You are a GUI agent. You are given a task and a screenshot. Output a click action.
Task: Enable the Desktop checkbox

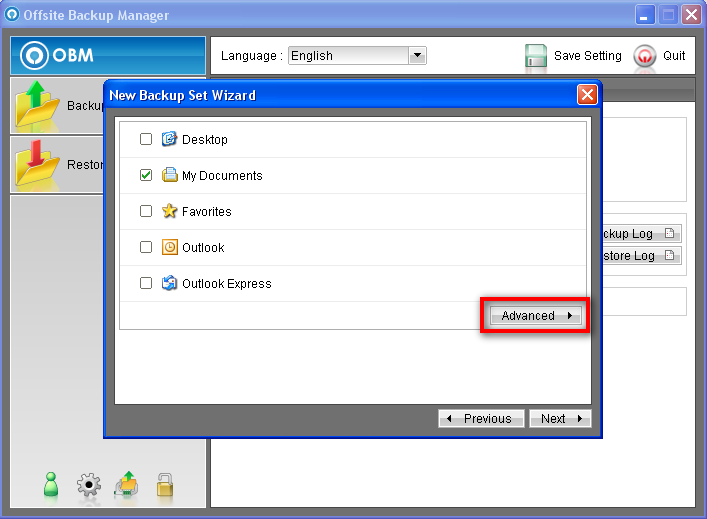(146, 140)
